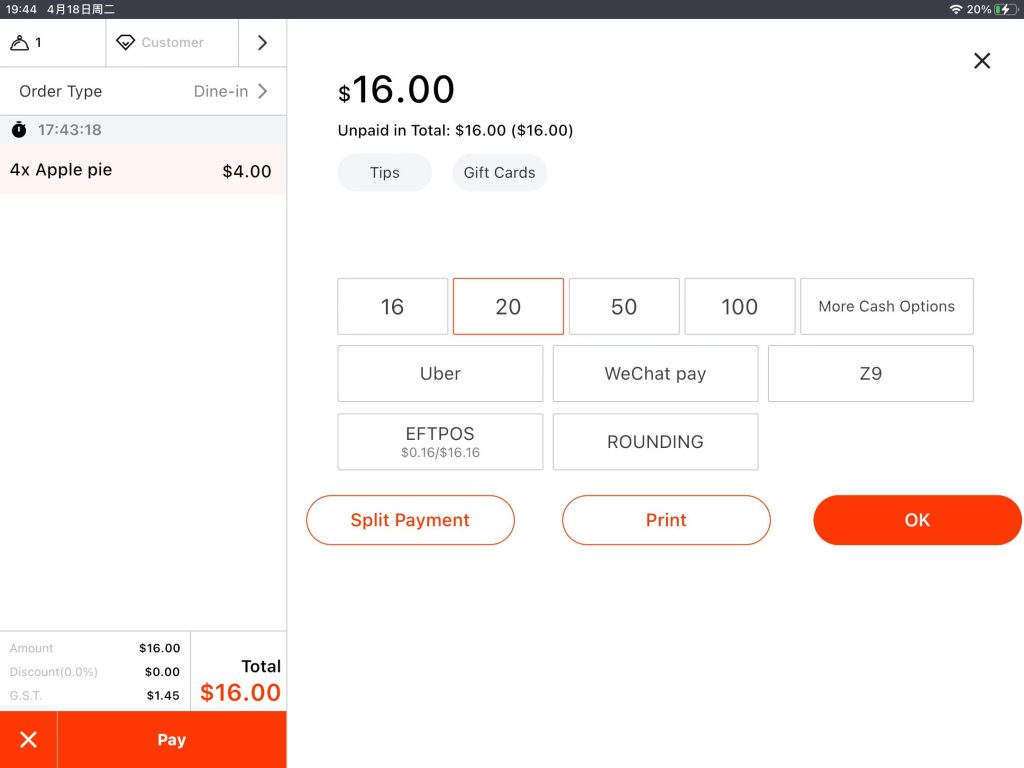The image size is (1024, 768).
Task: Choose the 20 cash amount
Action: (508, 307)
